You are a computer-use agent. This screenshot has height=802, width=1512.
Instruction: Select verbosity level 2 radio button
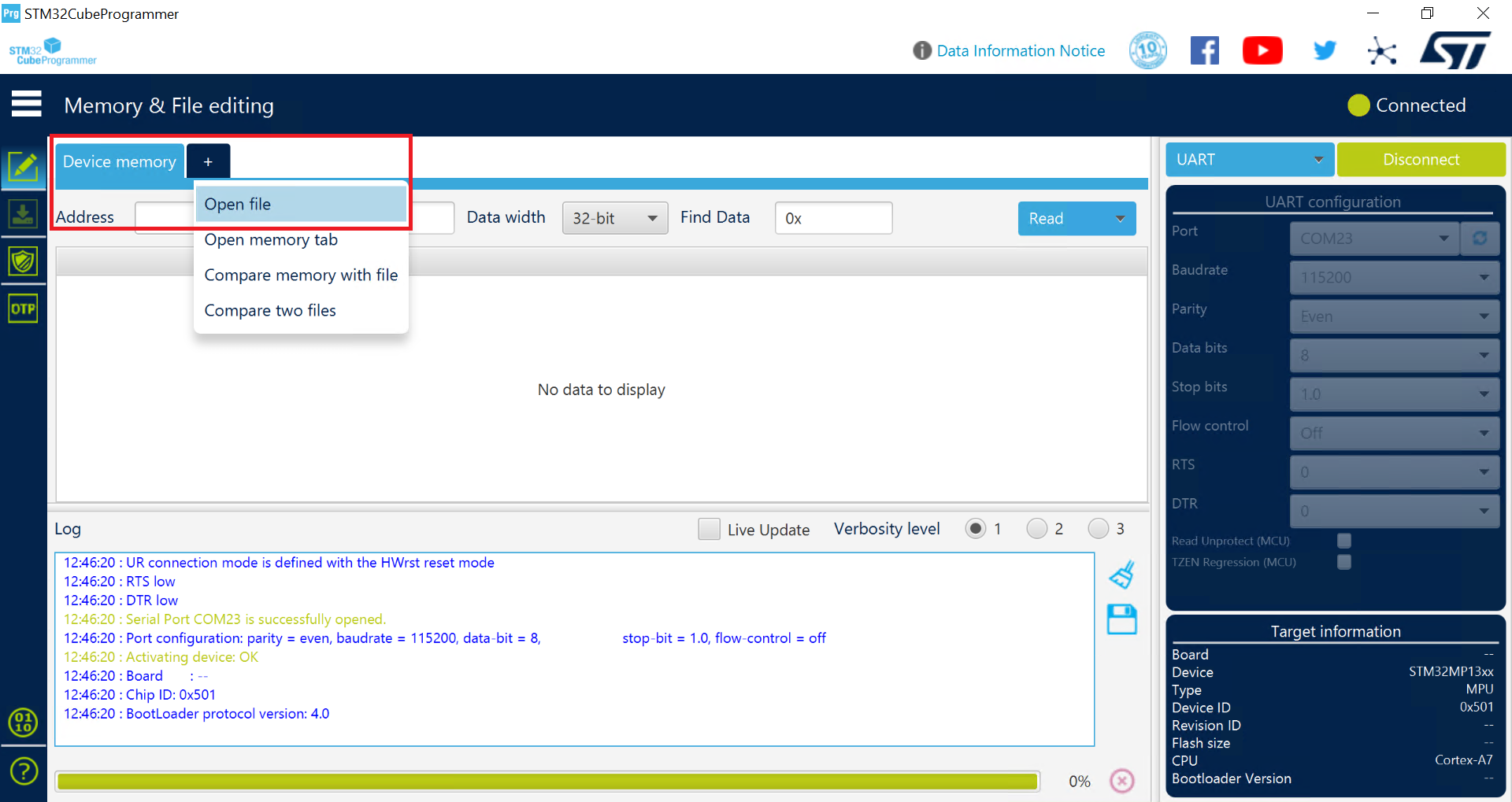[x=1036, y=528]
